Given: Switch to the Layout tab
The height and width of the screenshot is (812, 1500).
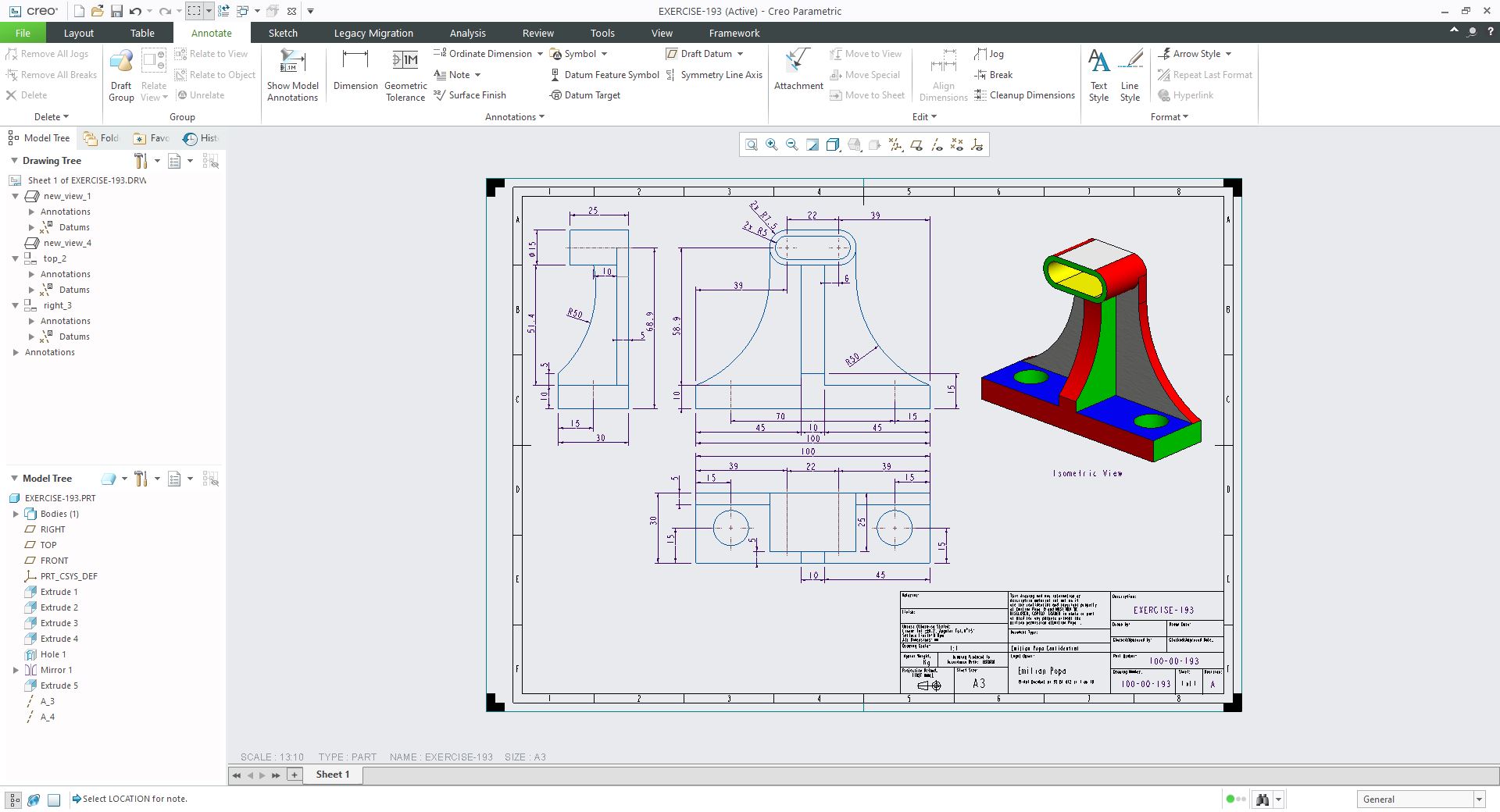Looking at the screenshot, I should click(x=78, y=33).
